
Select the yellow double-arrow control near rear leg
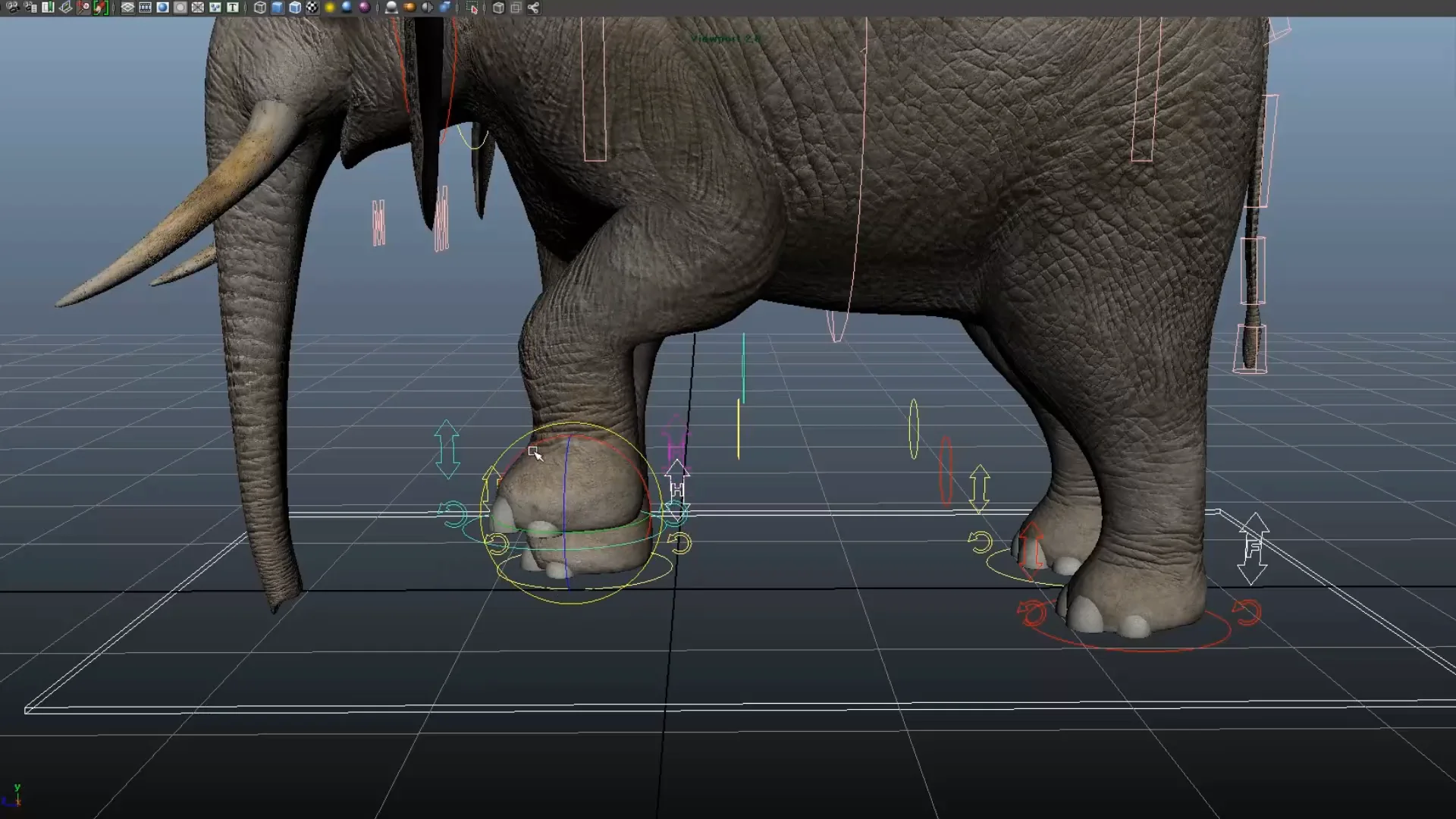pyautogui.click(x=979, y=488)
